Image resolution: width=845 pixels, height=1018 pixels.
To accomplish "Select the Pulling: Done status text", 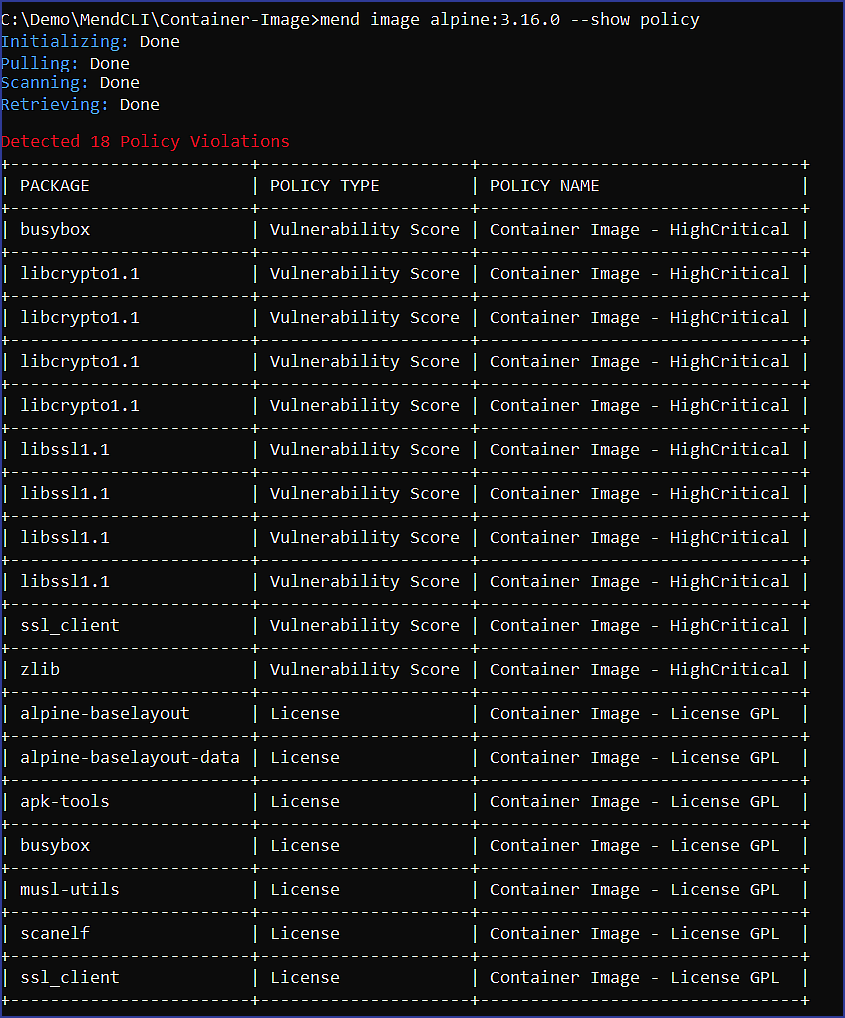I will (65, 62).
